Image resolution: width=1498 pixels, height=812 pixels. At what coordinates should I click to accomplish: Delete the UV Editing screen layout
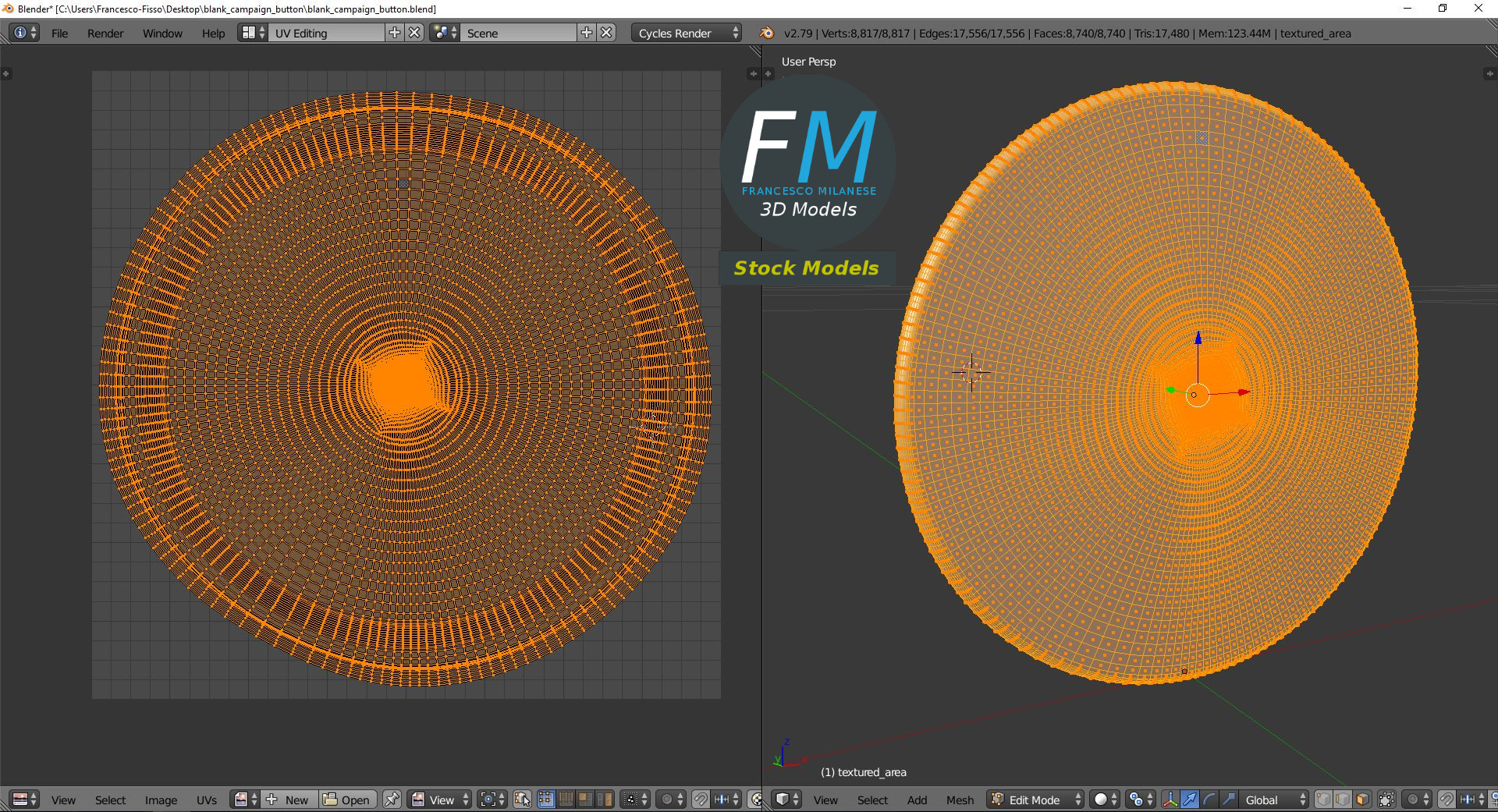415,33
